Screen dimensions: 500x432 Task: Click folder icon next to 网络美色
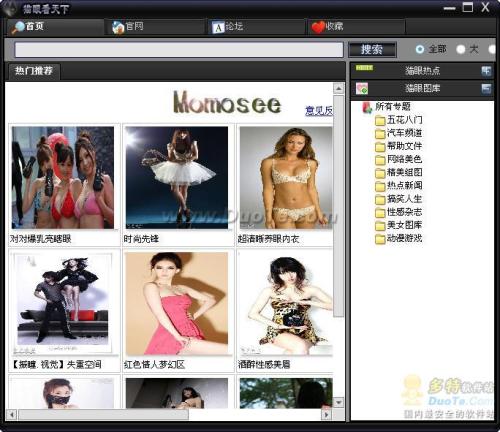[380, 160]
